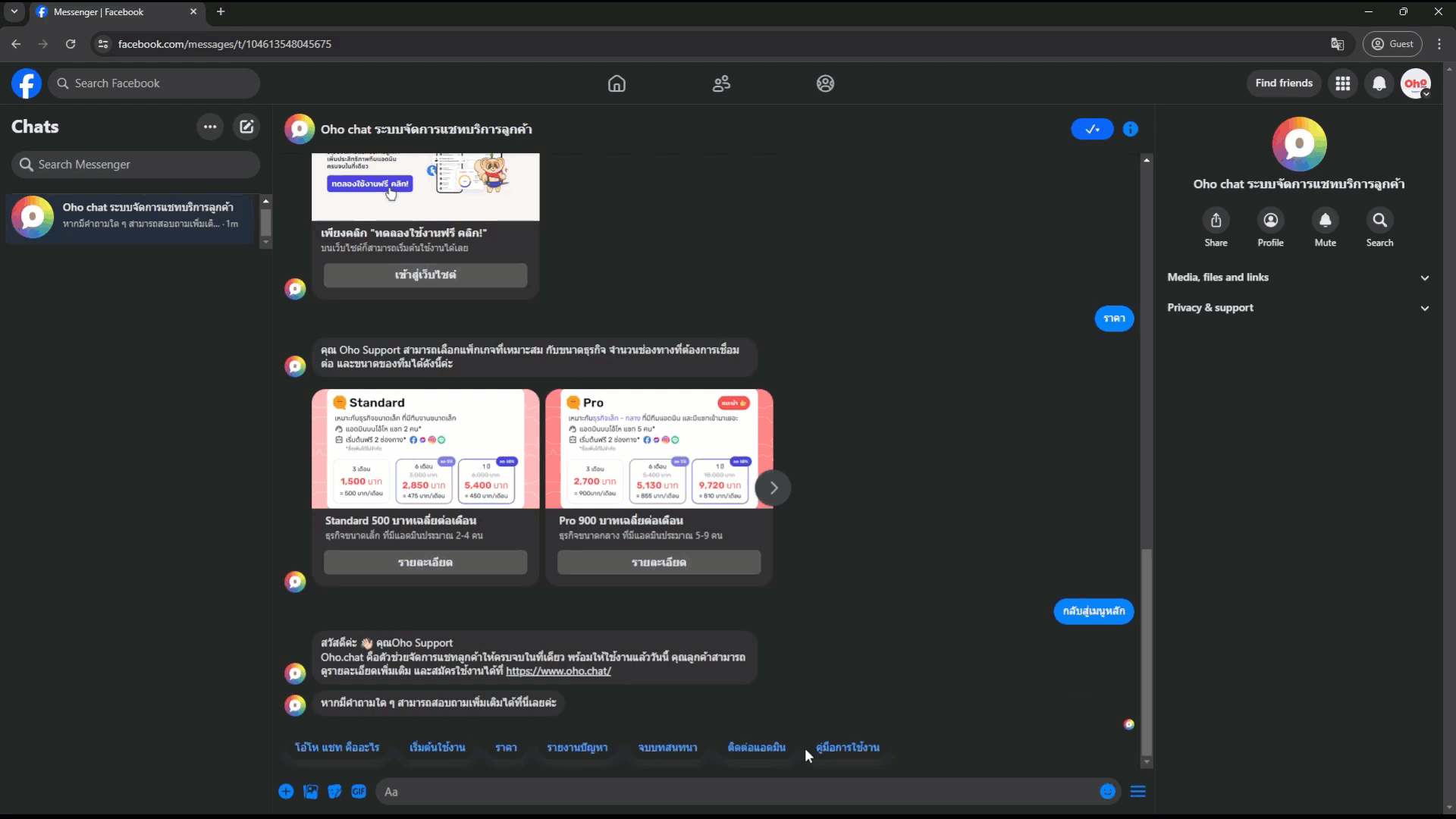The width and height of the screenshot is (1456, 819).
Task: Open Chrome tab search dropdown
Action: [x=14, y=11]
